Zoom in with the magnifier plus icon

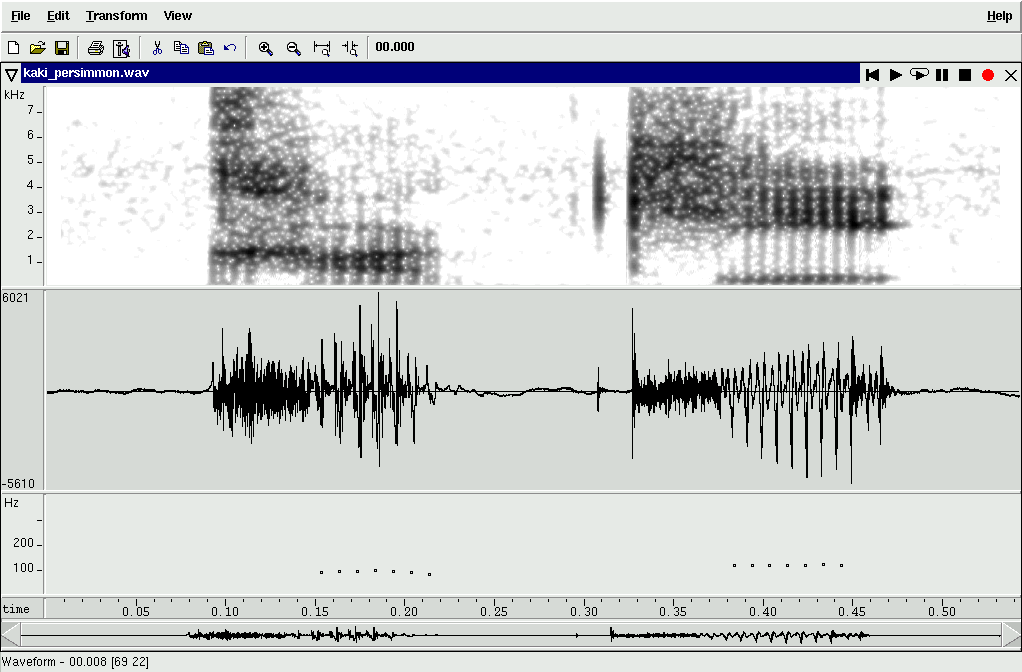266,47
